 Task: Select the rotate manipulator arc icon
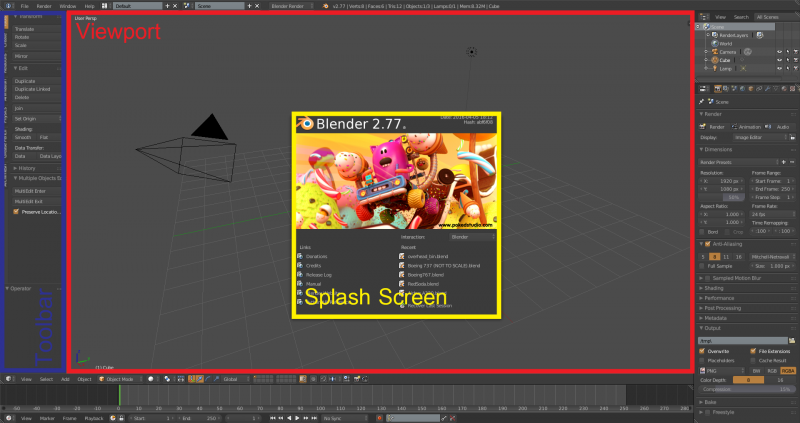pos(208,379)
